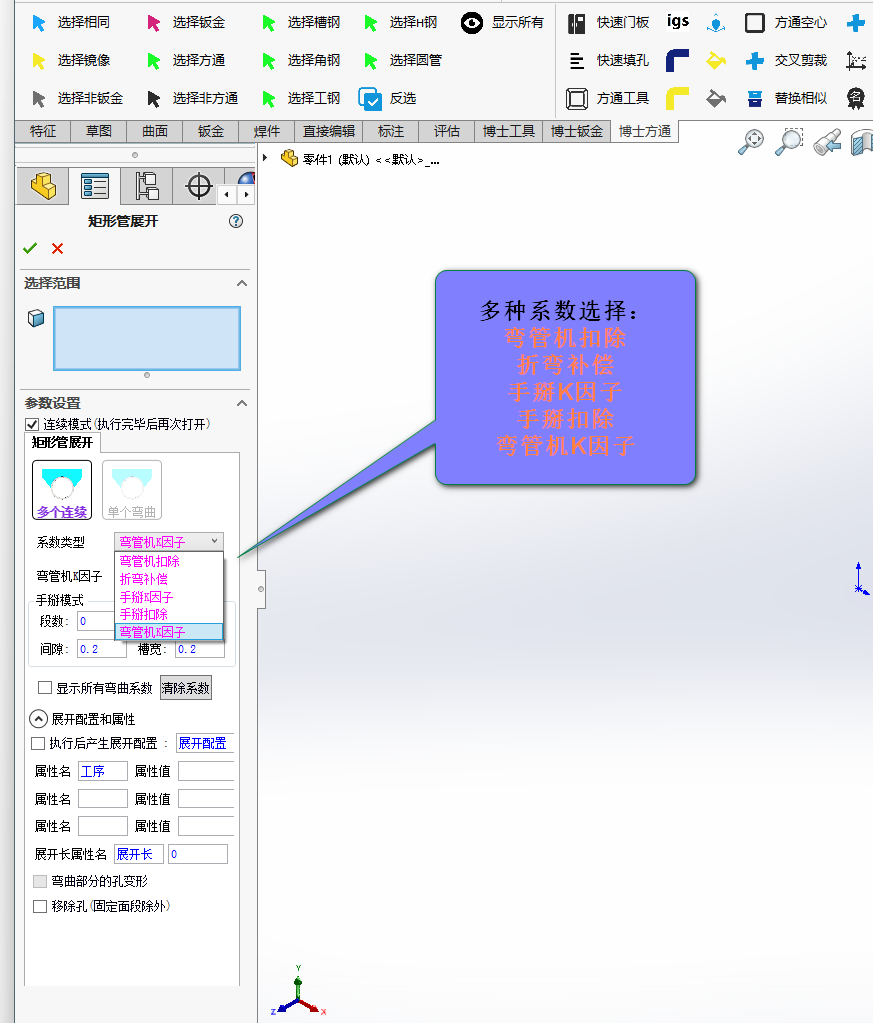Toggle the 连续模式 checkbox
The image size is (873, 1023).
[32, 425]
